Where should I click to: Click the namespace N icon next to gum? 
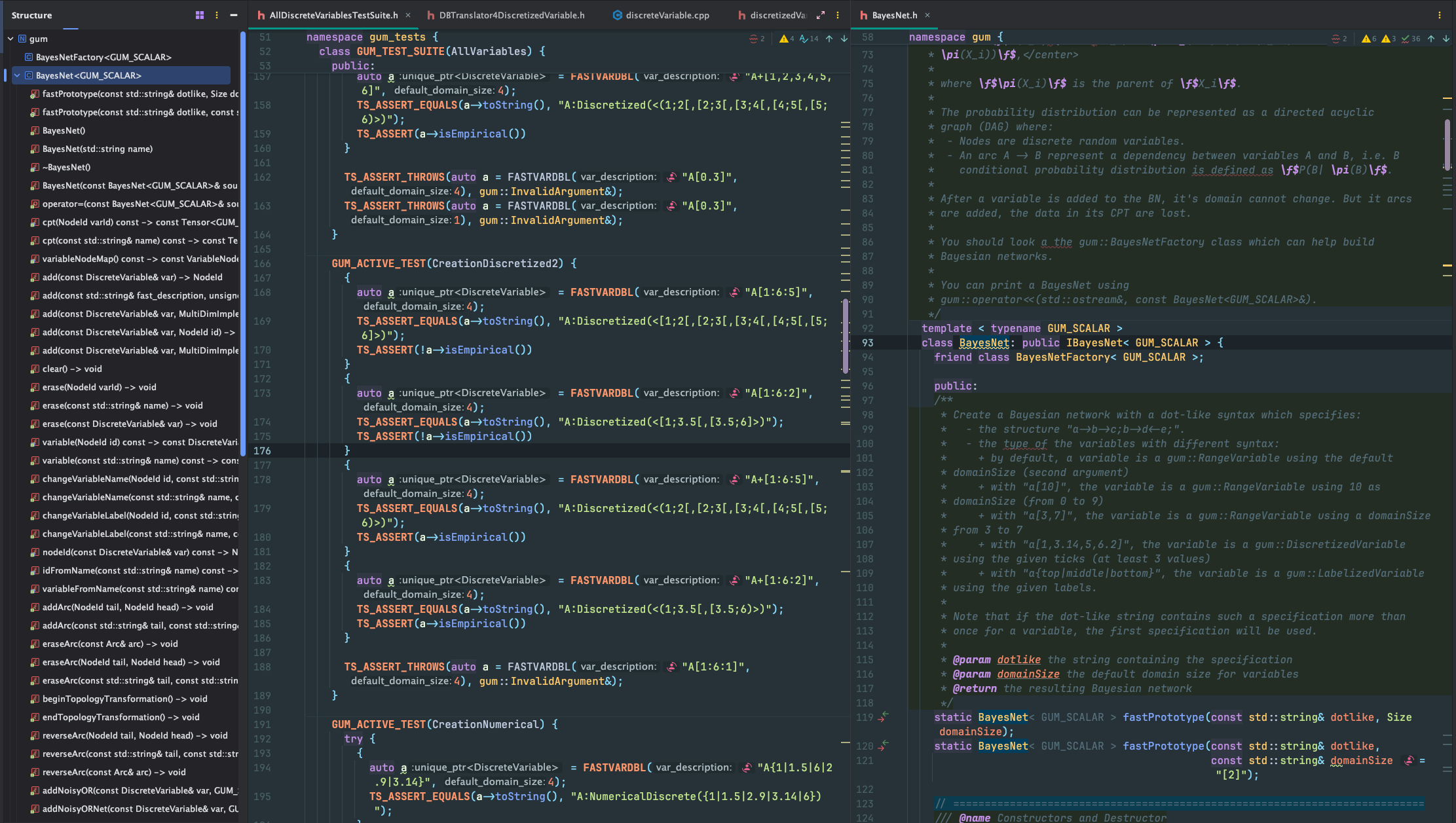24,39
